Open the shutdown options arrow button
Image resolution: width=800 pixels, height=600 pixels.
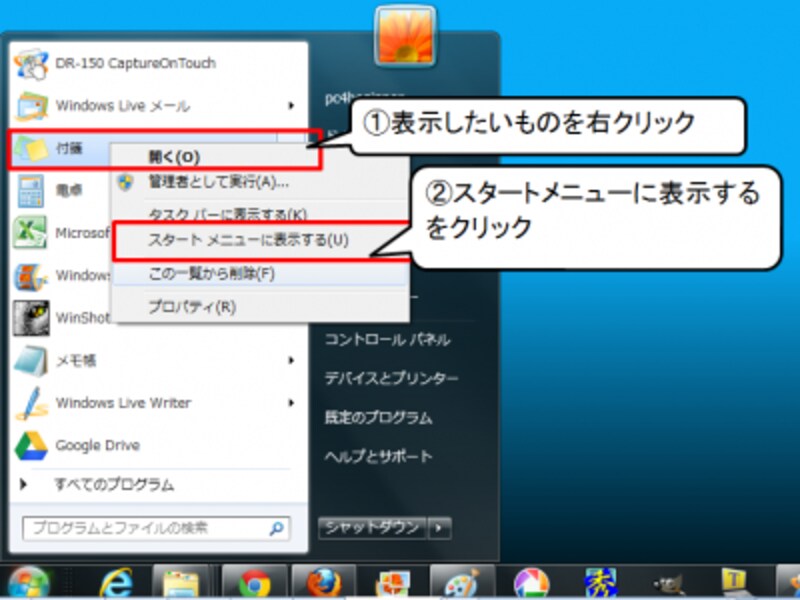tap(439, 528)
